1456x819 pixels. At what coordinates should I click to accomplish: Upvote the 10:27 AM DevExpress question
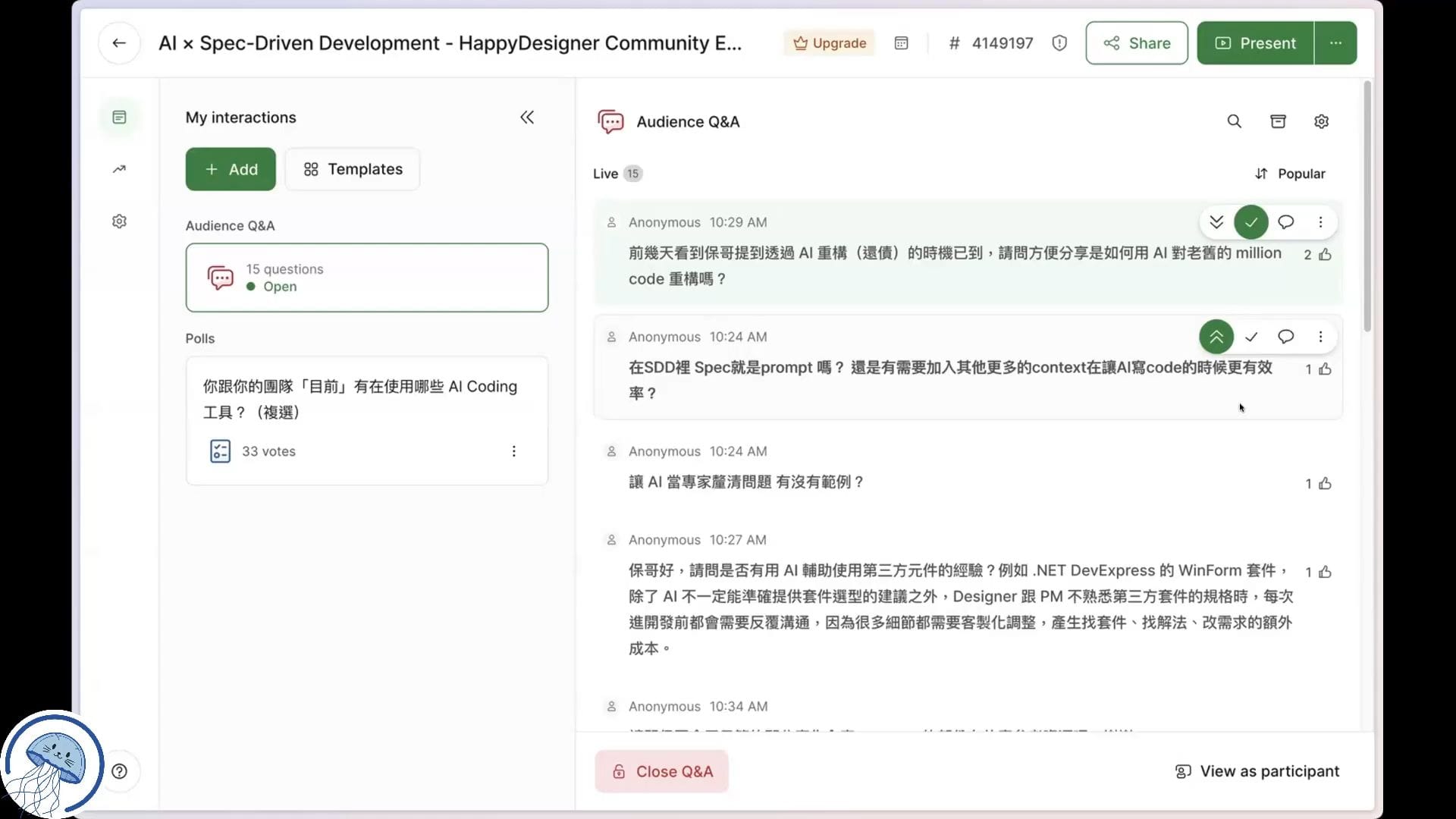click(x=1325, y=572)
